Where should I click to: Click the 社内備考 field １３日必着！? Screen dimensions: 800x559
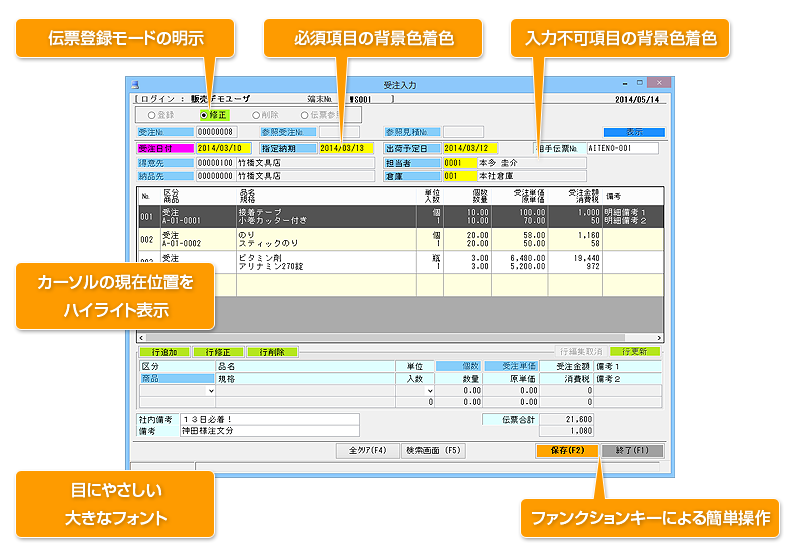(x=270, y=419)
